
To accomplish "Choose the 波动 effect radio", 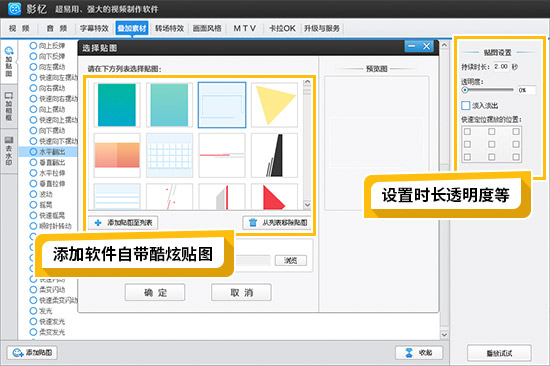I will click(33, 194).
